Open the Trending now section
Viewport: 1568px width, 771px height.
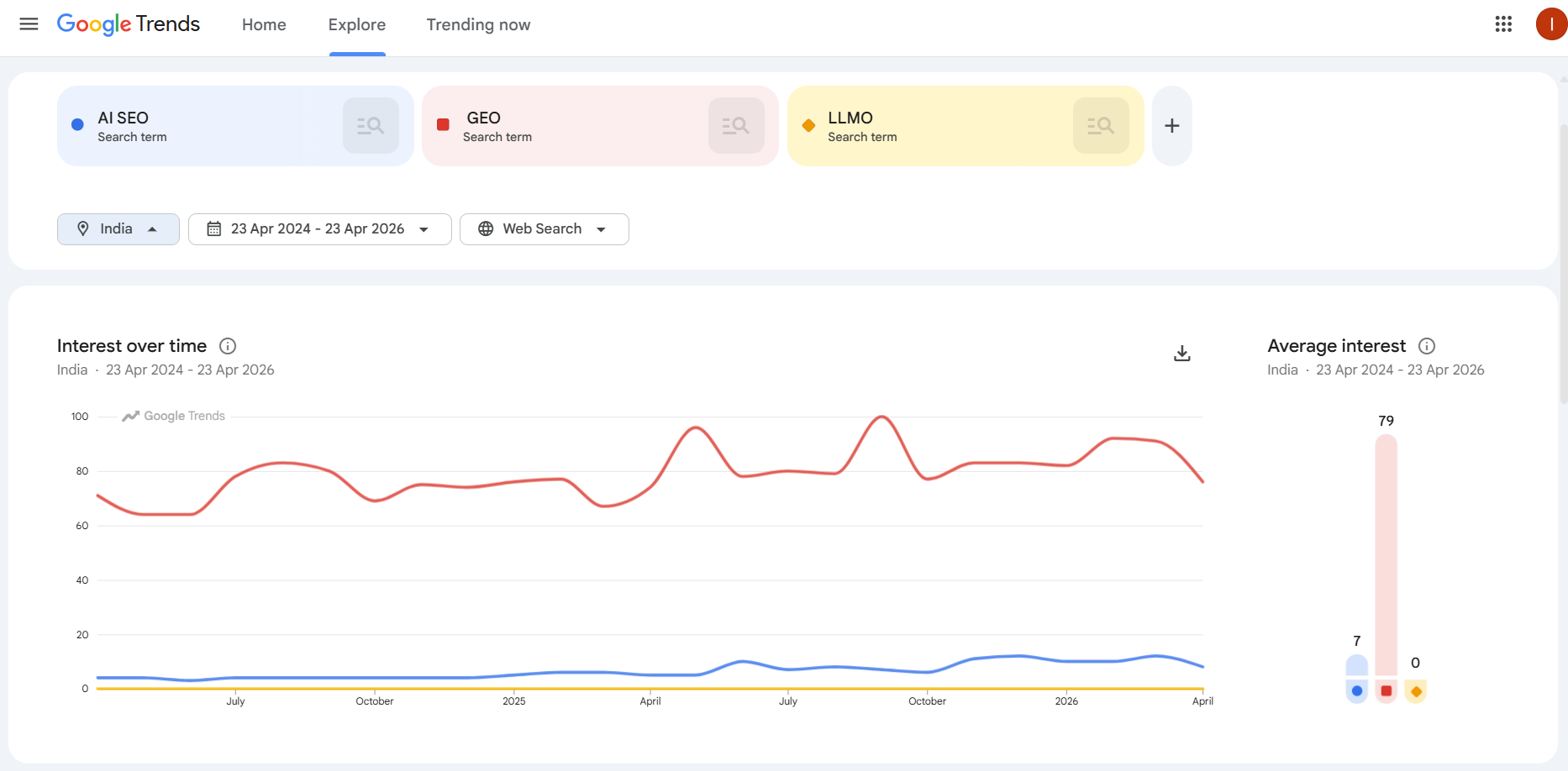click(477, 24)
